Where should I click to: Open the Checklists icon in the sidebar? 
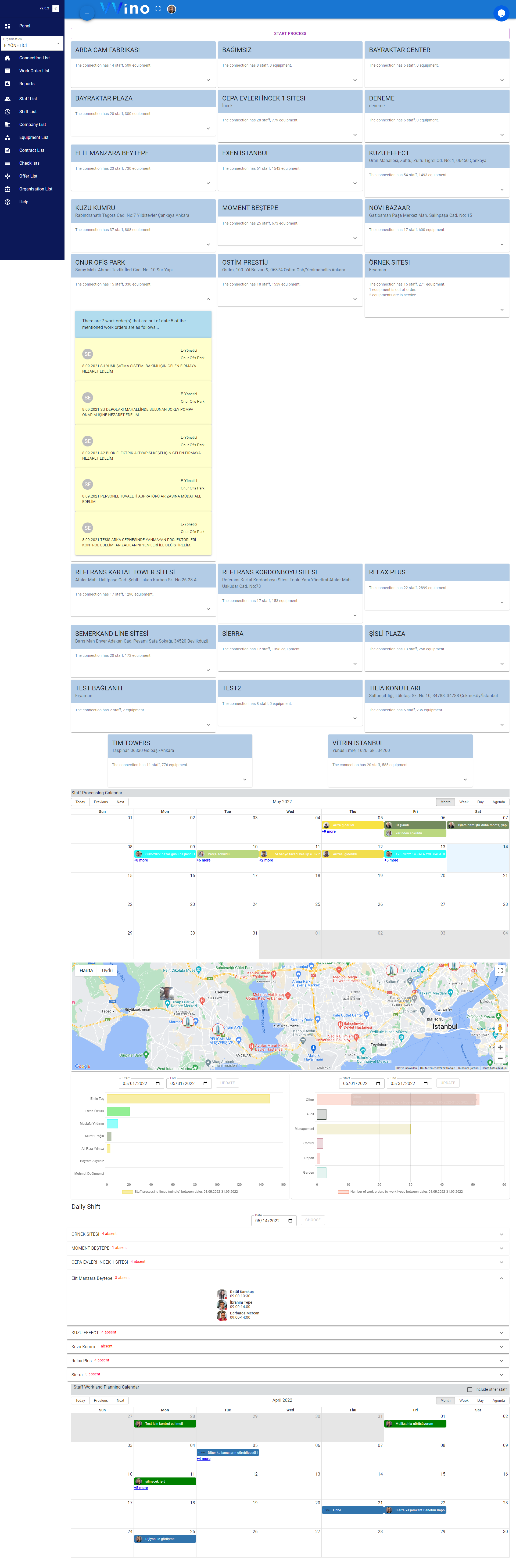point(8,163)
